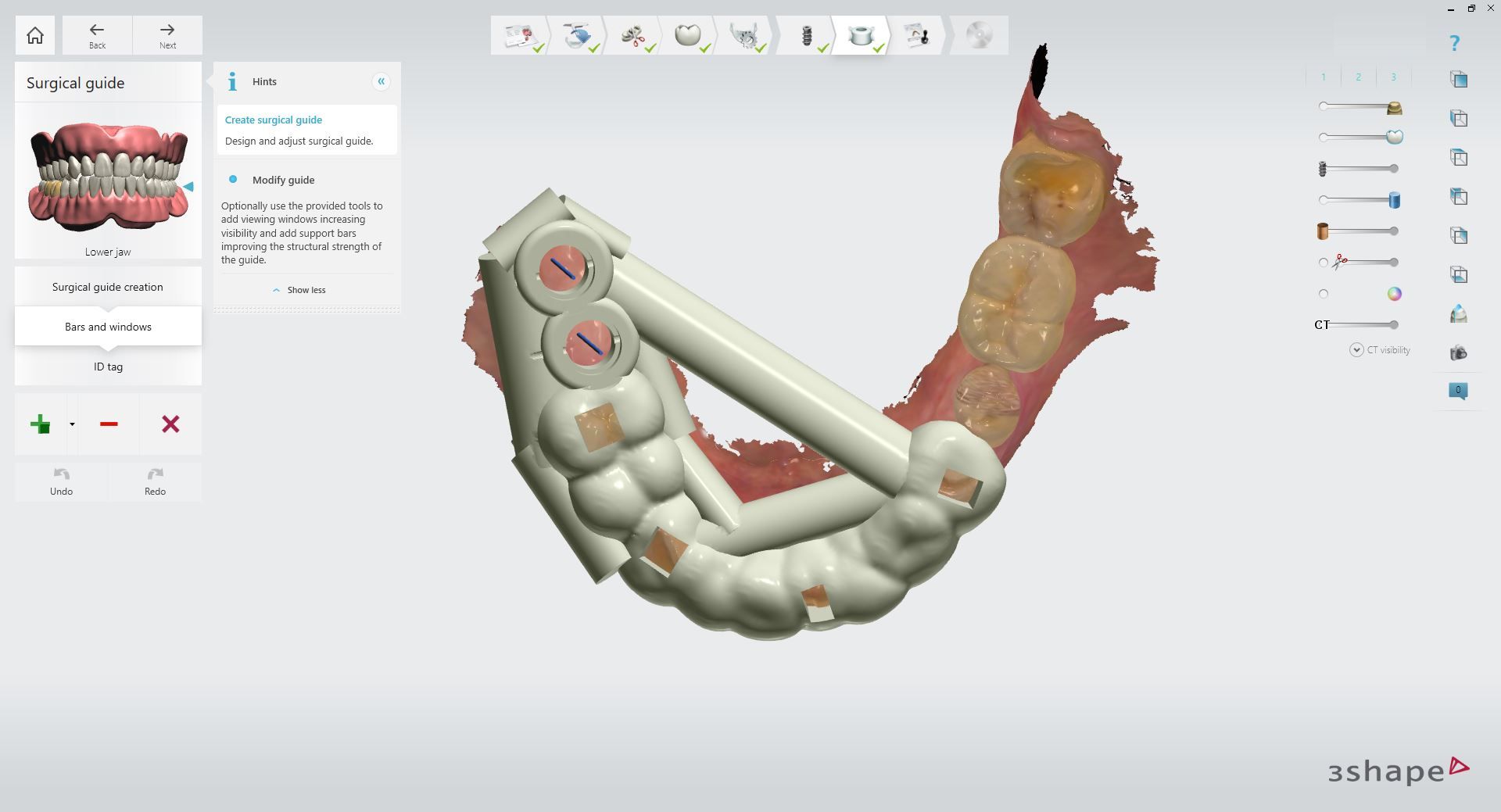1501x812 pixels.
Task: Go to the Home screen
Action: [35, 35]
